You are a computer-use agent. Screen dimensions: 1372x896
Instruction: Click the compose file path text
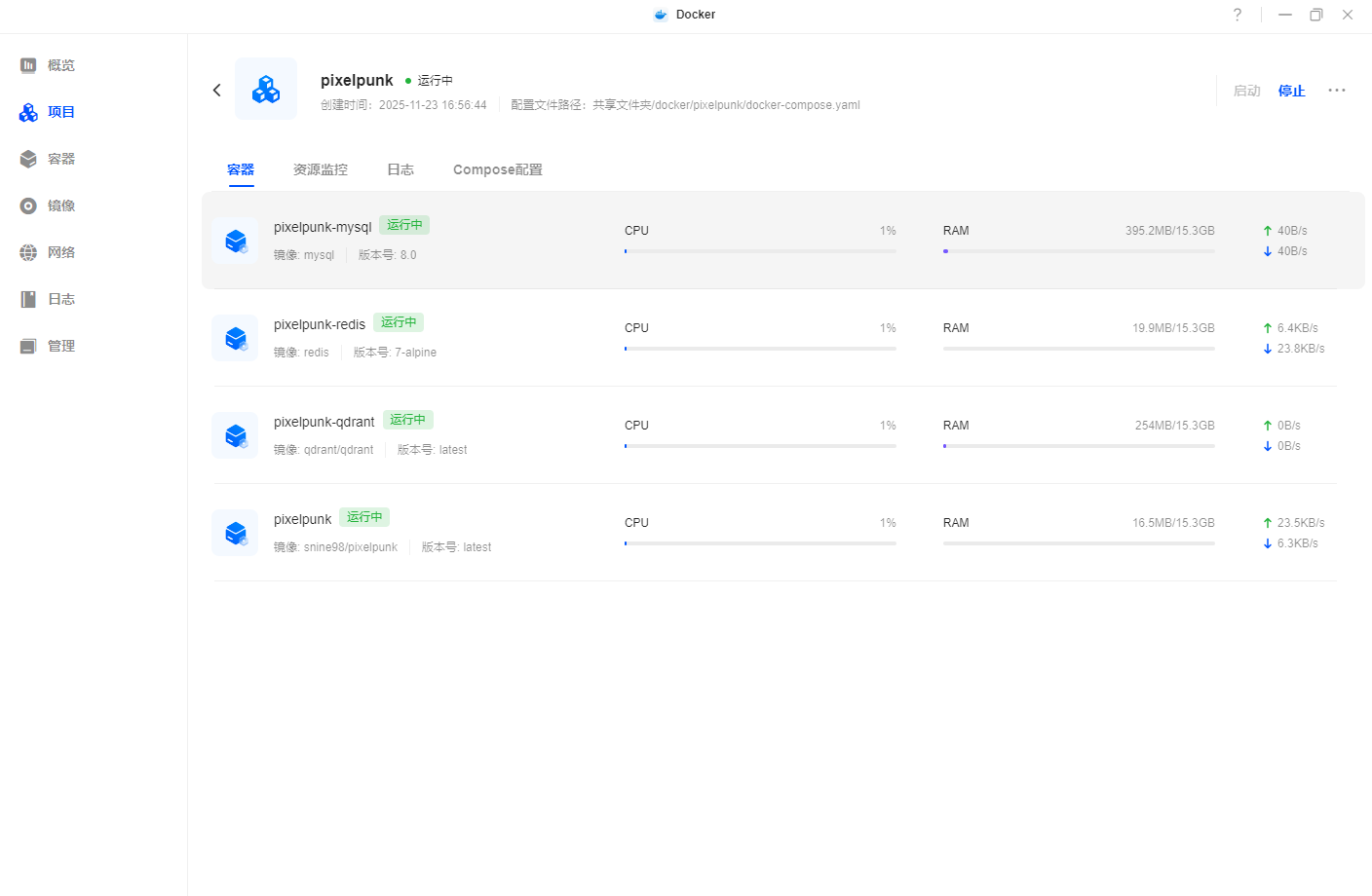[x=686, y=105]
